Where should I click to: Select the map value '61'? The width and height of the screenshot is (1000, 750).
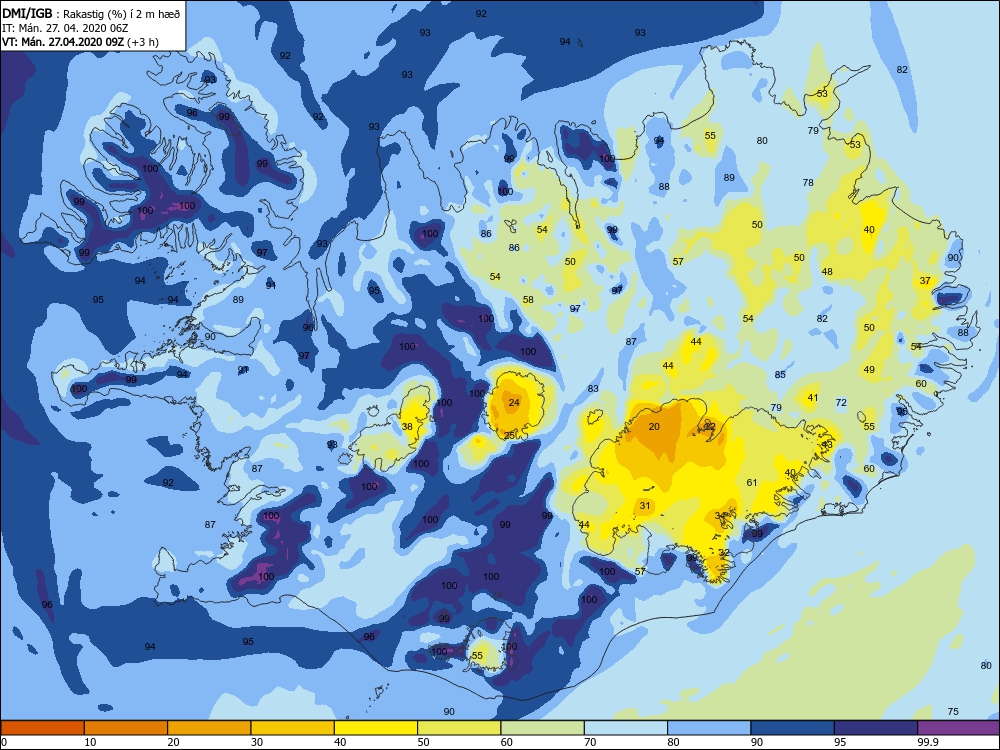pos(752,483)
